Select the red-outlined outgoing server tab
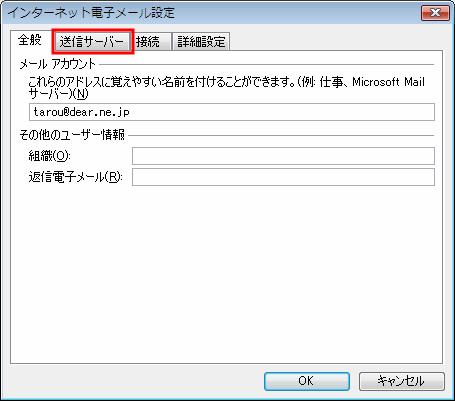 pyautogui.click(x=92, y=42)
